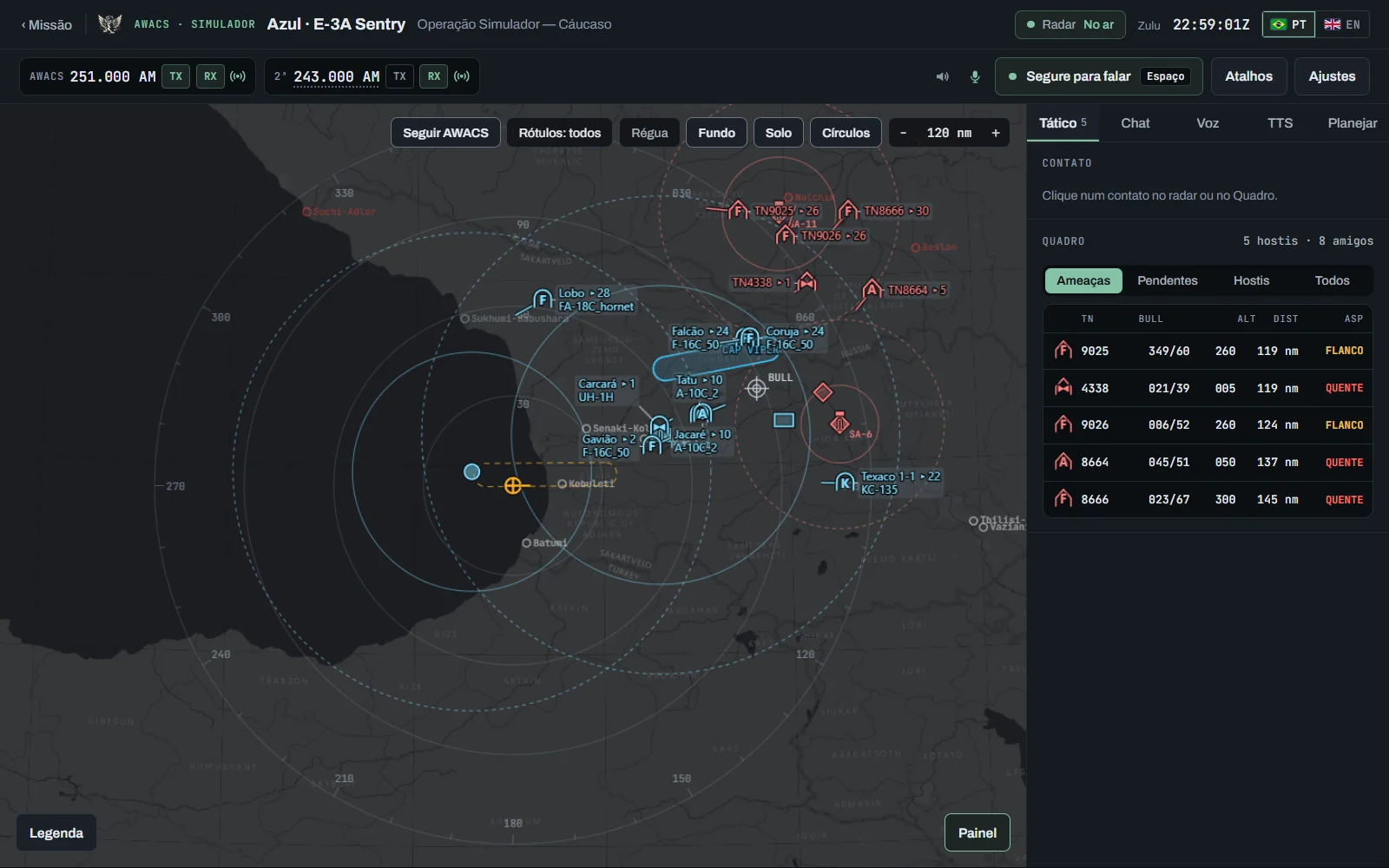Switch language to PT
The image size is (1389, 868).
point(1288,24)
